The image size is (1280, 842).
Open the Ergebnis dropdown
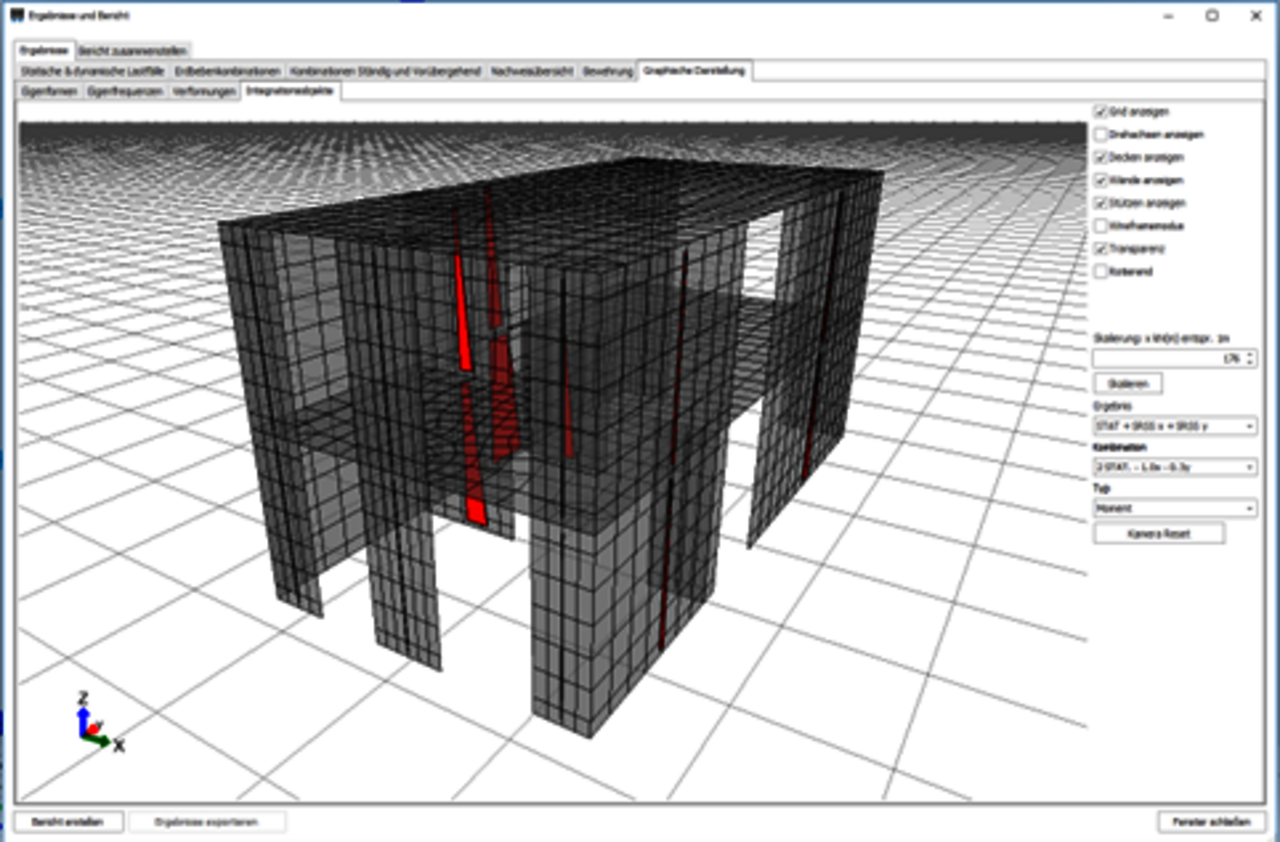tap(1175, 427)
